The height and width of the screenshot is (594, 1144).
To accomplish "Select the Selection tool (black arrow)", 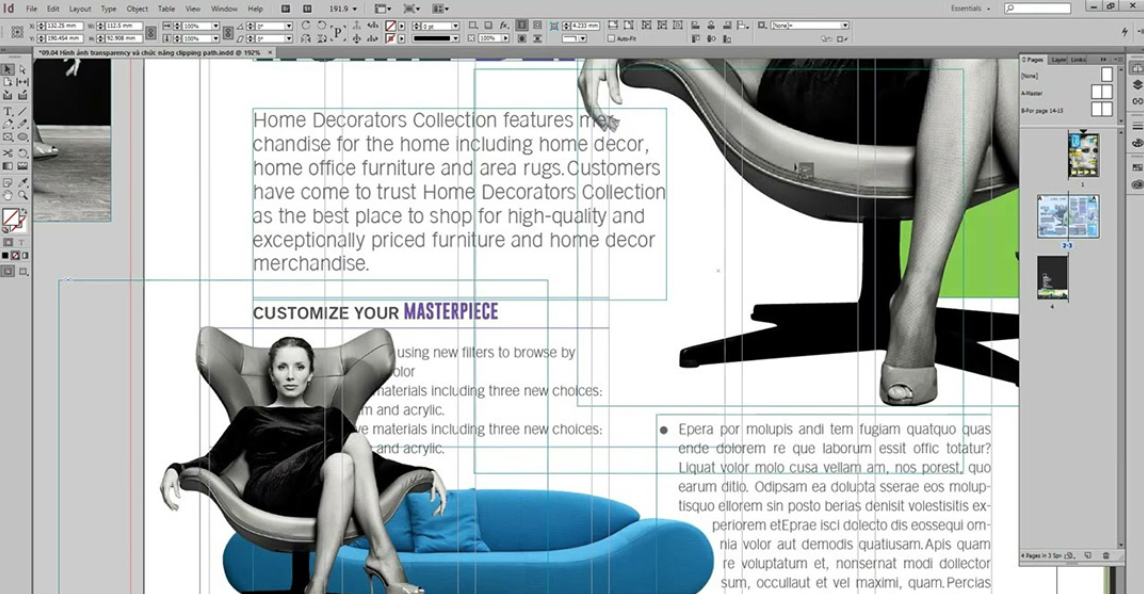I will pos(7,69).
